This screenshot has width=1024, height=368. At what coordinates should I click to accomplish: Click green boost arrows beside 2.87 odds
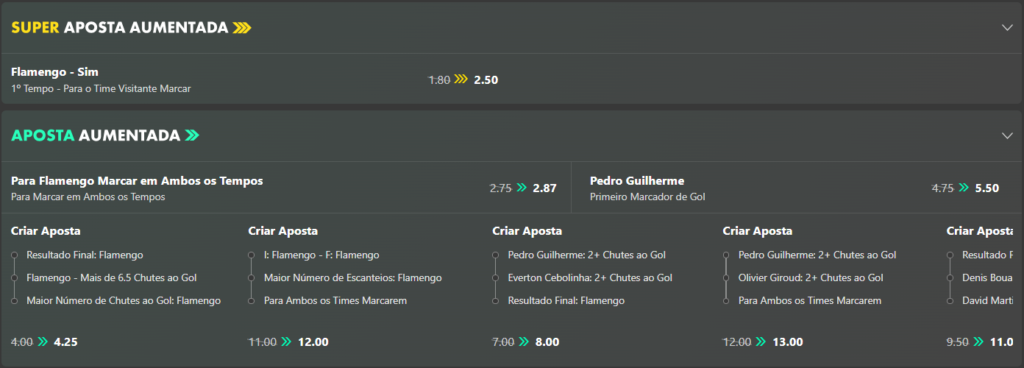click(521, 188)
